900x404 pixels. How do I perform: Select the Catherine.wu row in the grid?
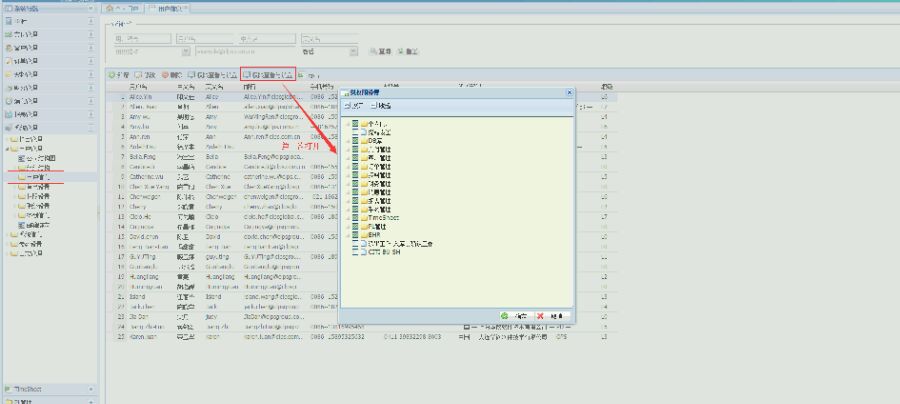(362, 177)
